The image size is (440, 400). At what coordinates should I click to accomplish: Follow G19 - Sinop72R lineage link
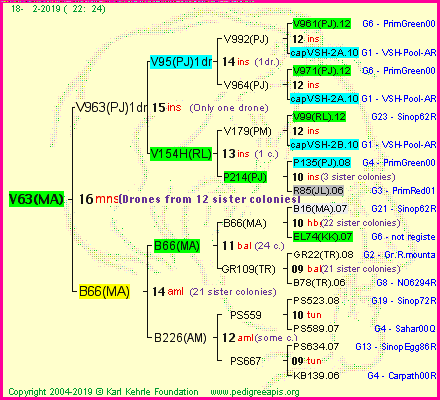pyautogui.click(x=404, y=301)
